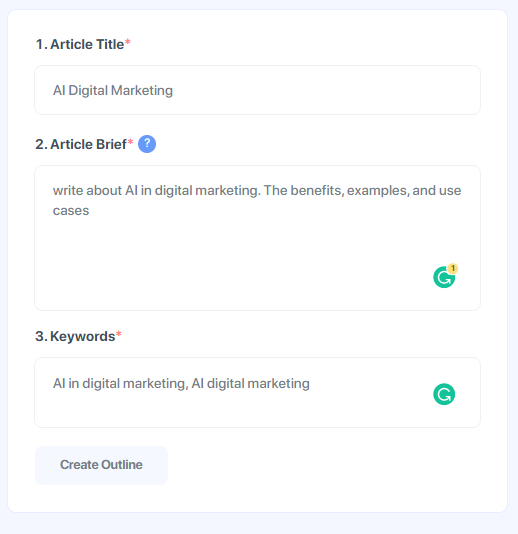The width and height of the screenshot is (518, 534).
Task: Open the Article Brief help question mark
Action: tap(147, 144)
